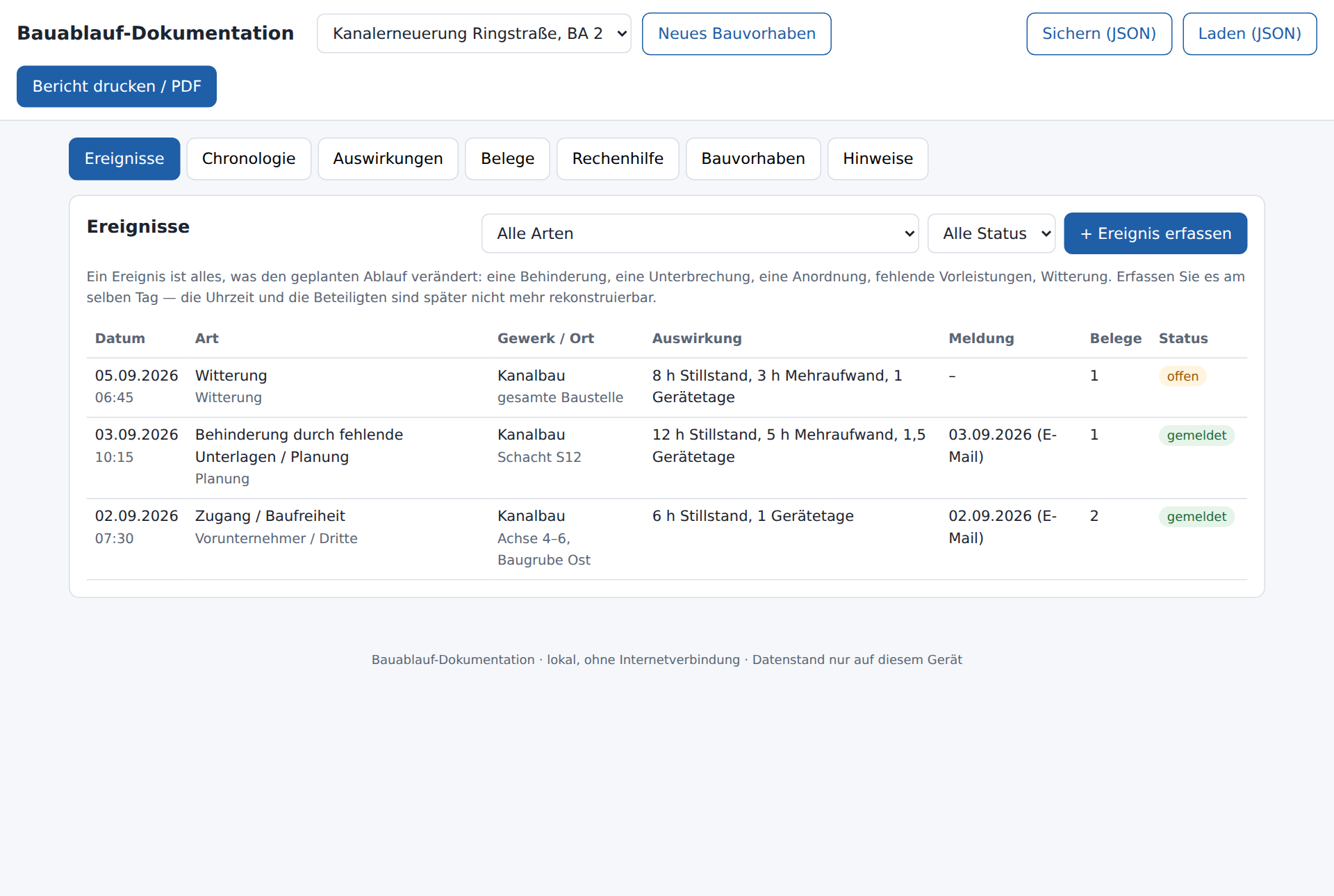Select the date 03.09.2026 cell
Screen dimensions: 1334x896
pos(137,435)
